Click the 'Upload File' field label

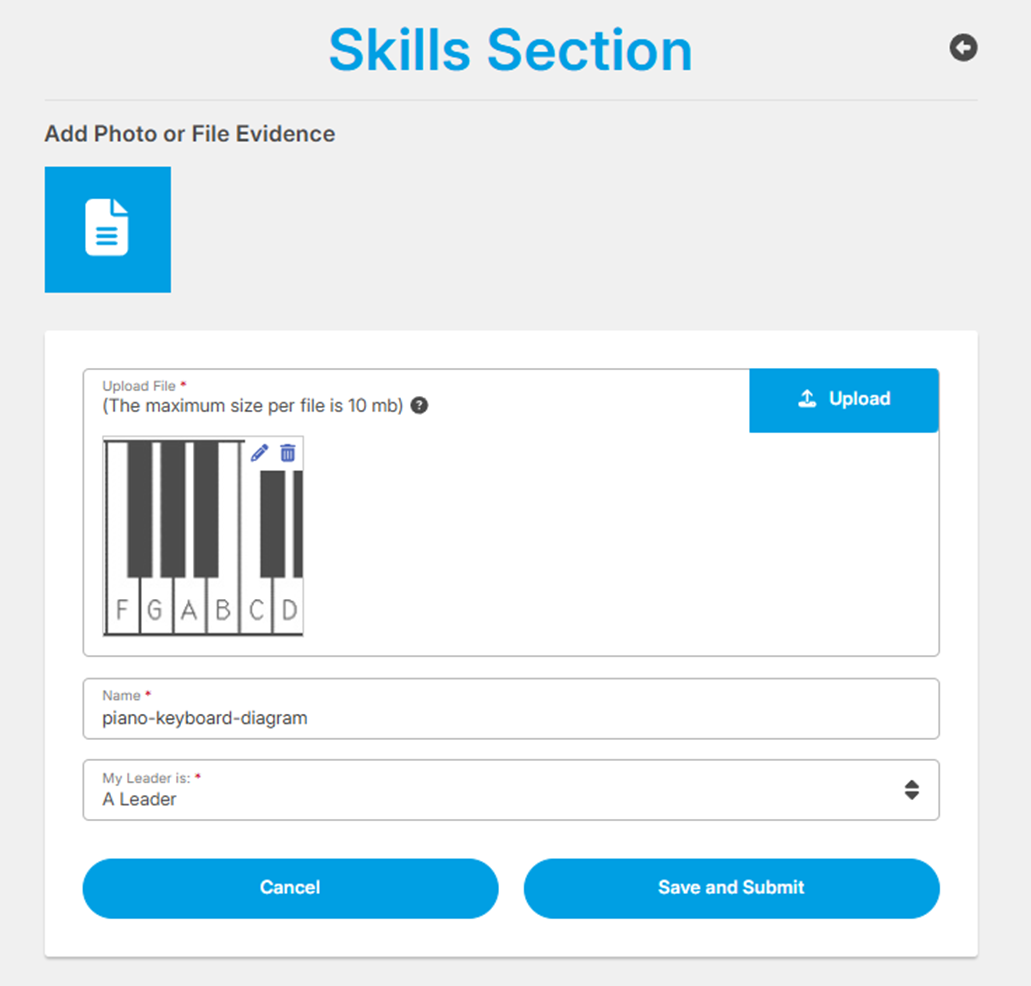pyautogui.click(x=139, y=386)
